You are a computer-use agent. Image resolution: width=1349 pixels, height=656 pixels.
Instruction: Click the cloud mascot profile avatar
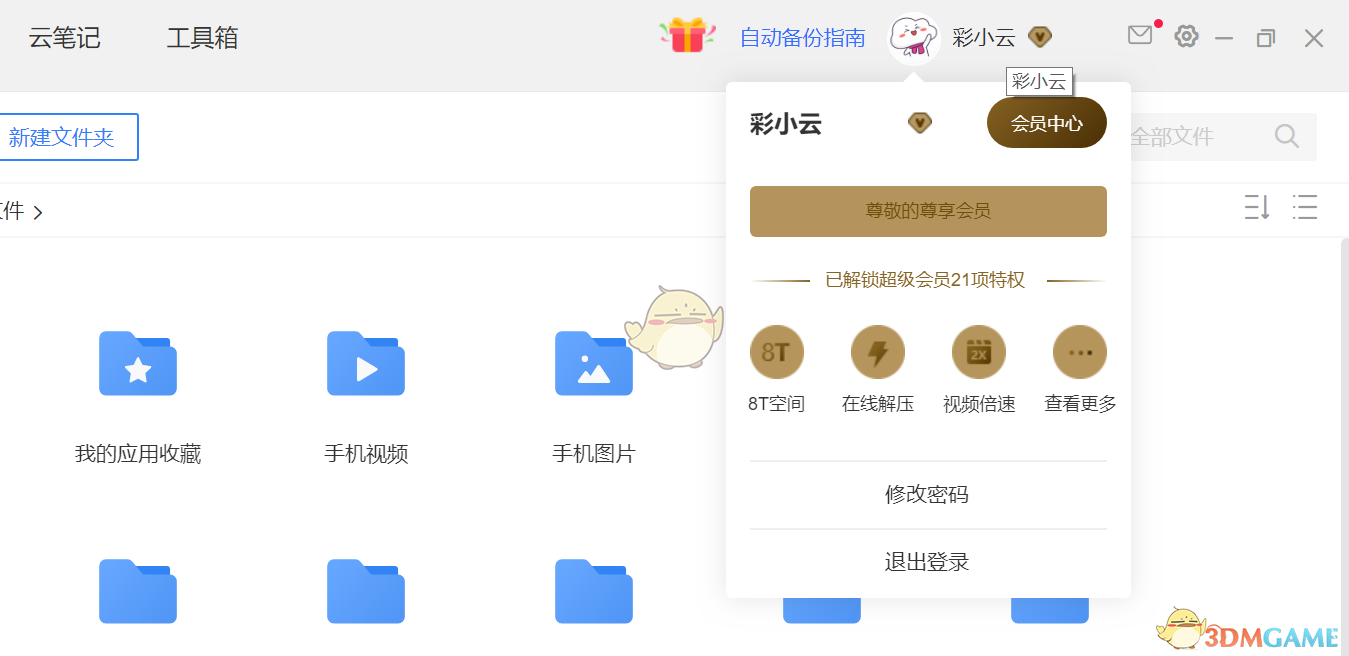914,39
